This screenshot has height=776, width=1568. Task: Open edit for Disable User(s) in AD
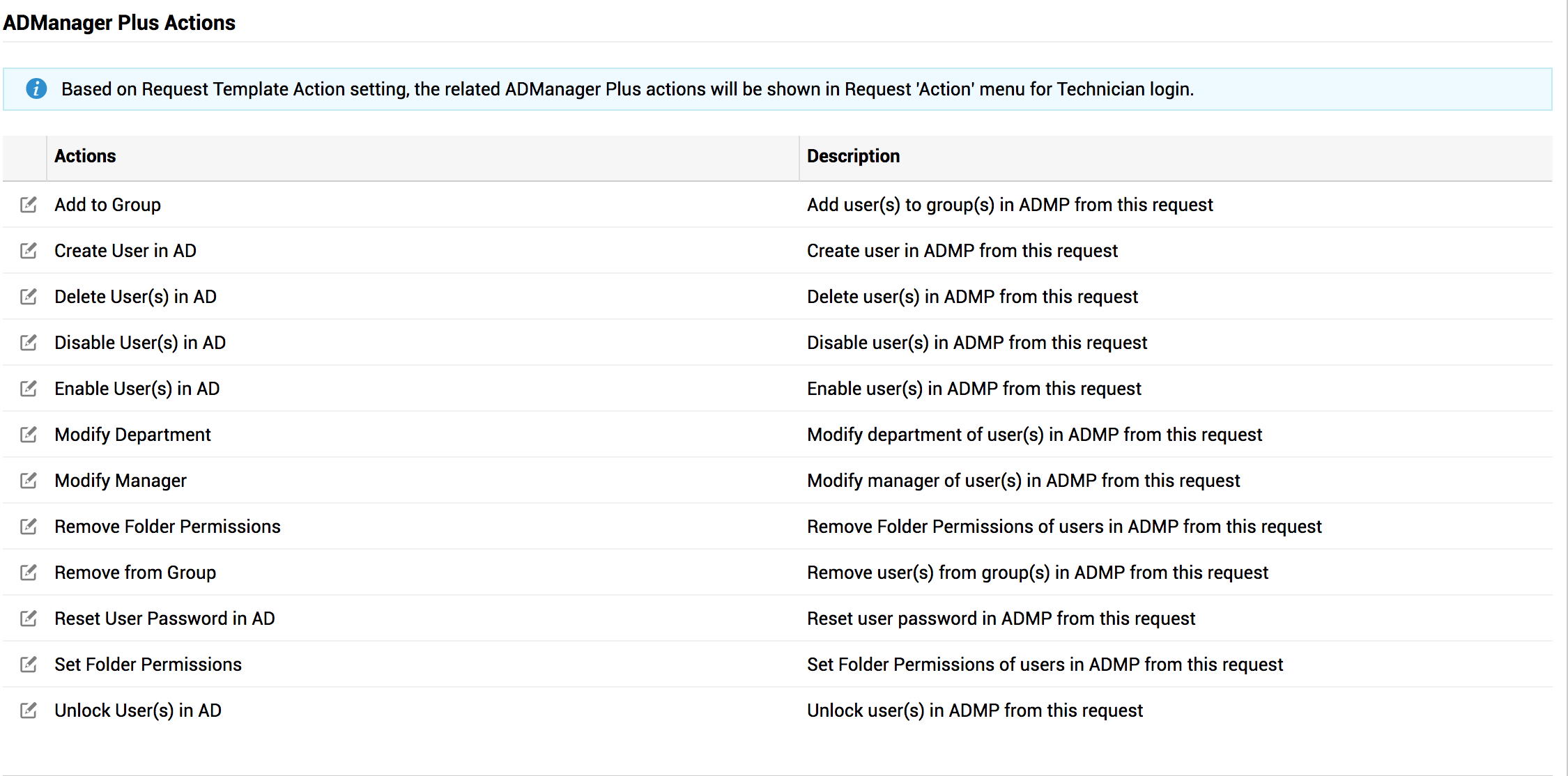[x=29, y=343]
